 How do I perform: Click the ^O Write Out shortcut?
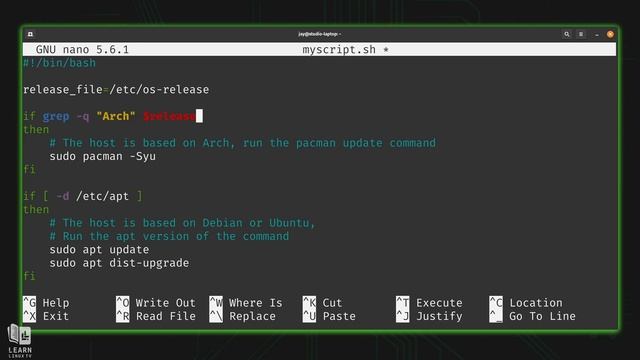156,303
